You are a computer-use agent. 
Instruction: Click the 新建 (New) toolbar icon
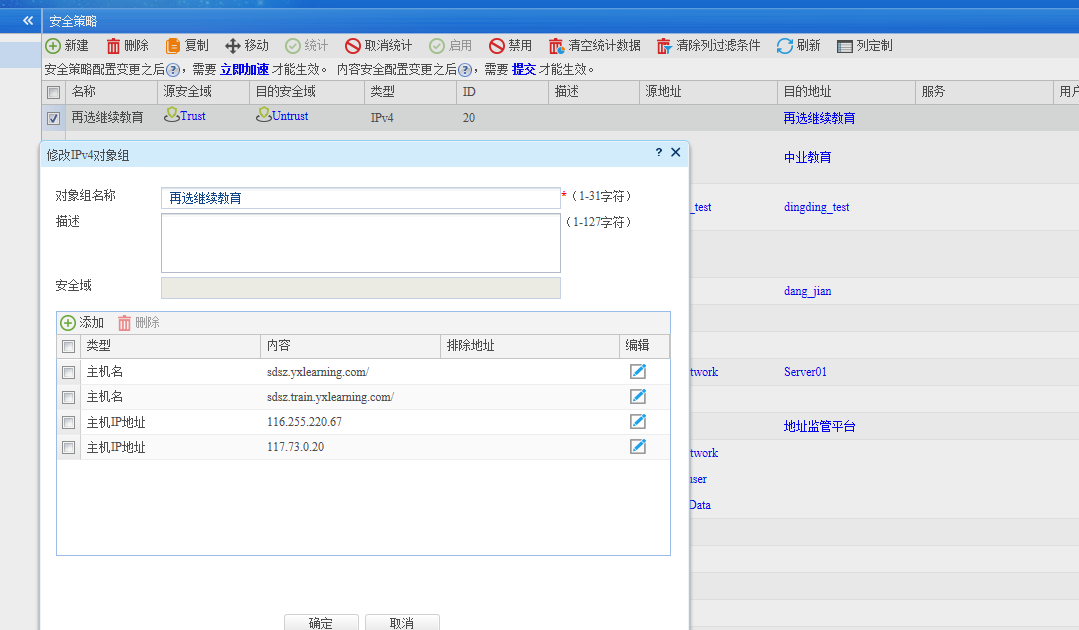click(53, 46)
